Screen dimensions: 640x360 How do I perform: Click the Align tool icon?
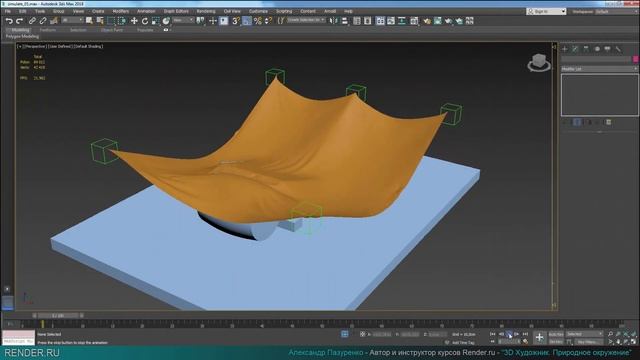344,21
